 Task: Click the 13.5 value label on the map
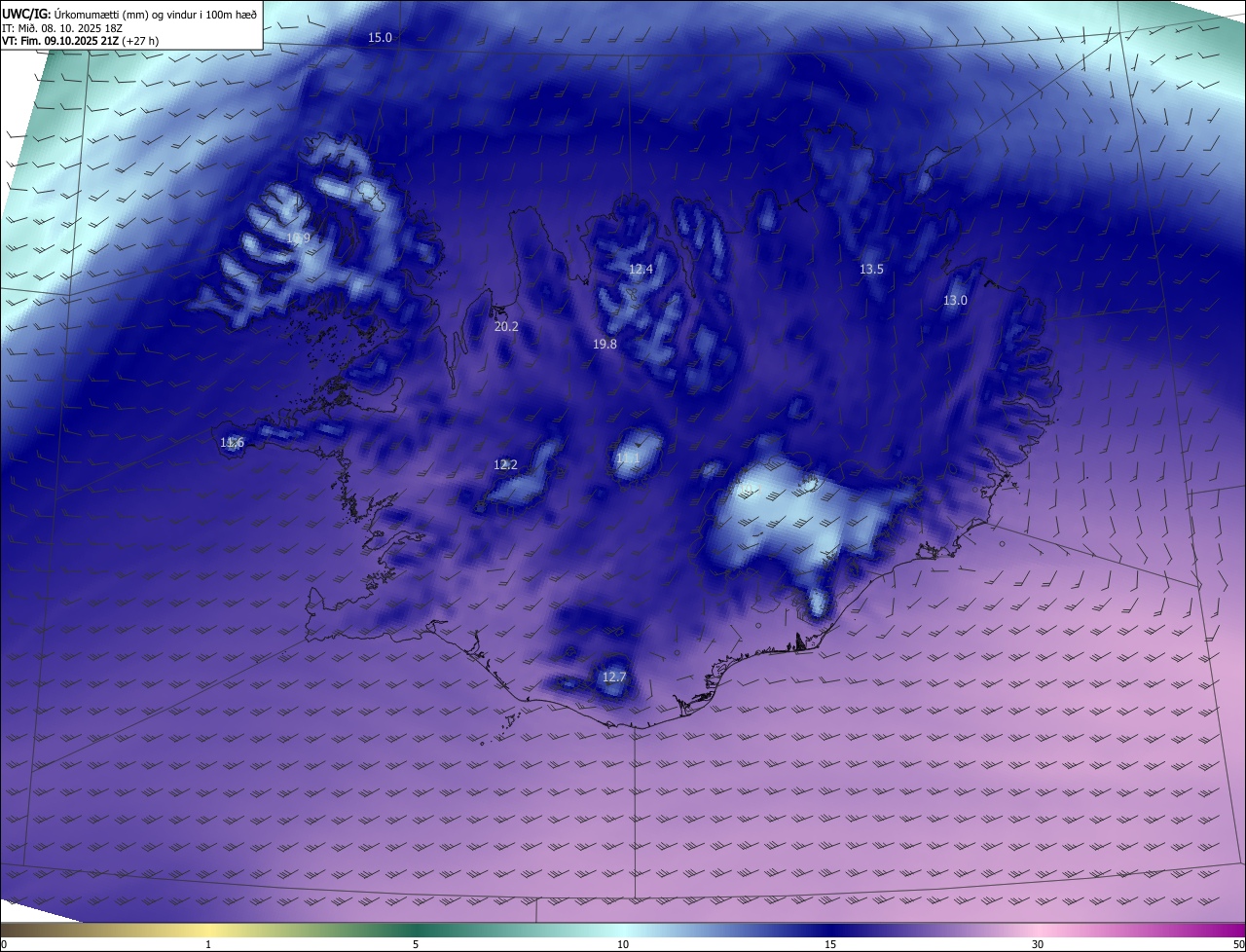[x=871, y=269]
